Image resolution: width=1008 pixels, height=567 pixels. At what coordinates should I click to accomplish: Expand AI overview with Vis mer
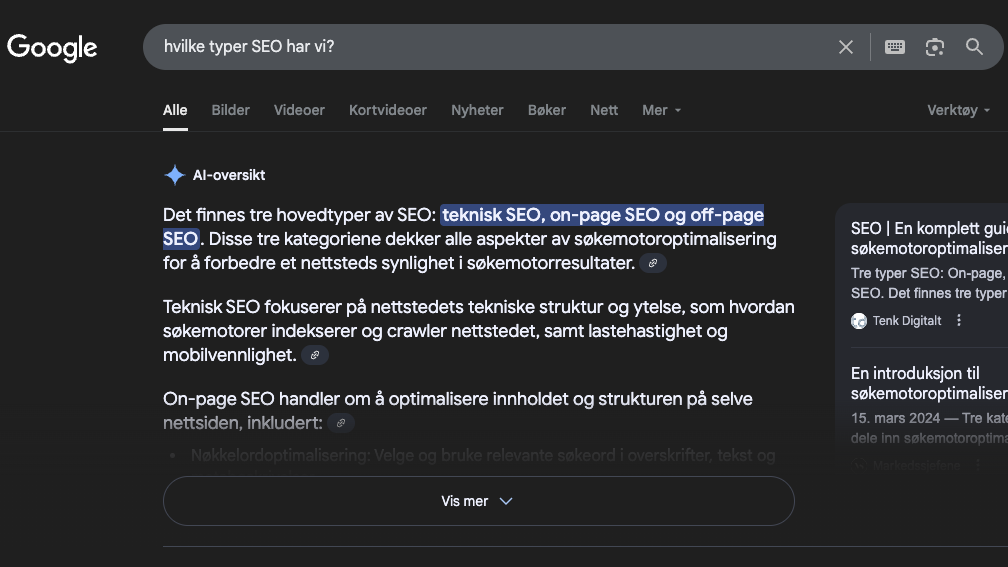click(478, 501)
